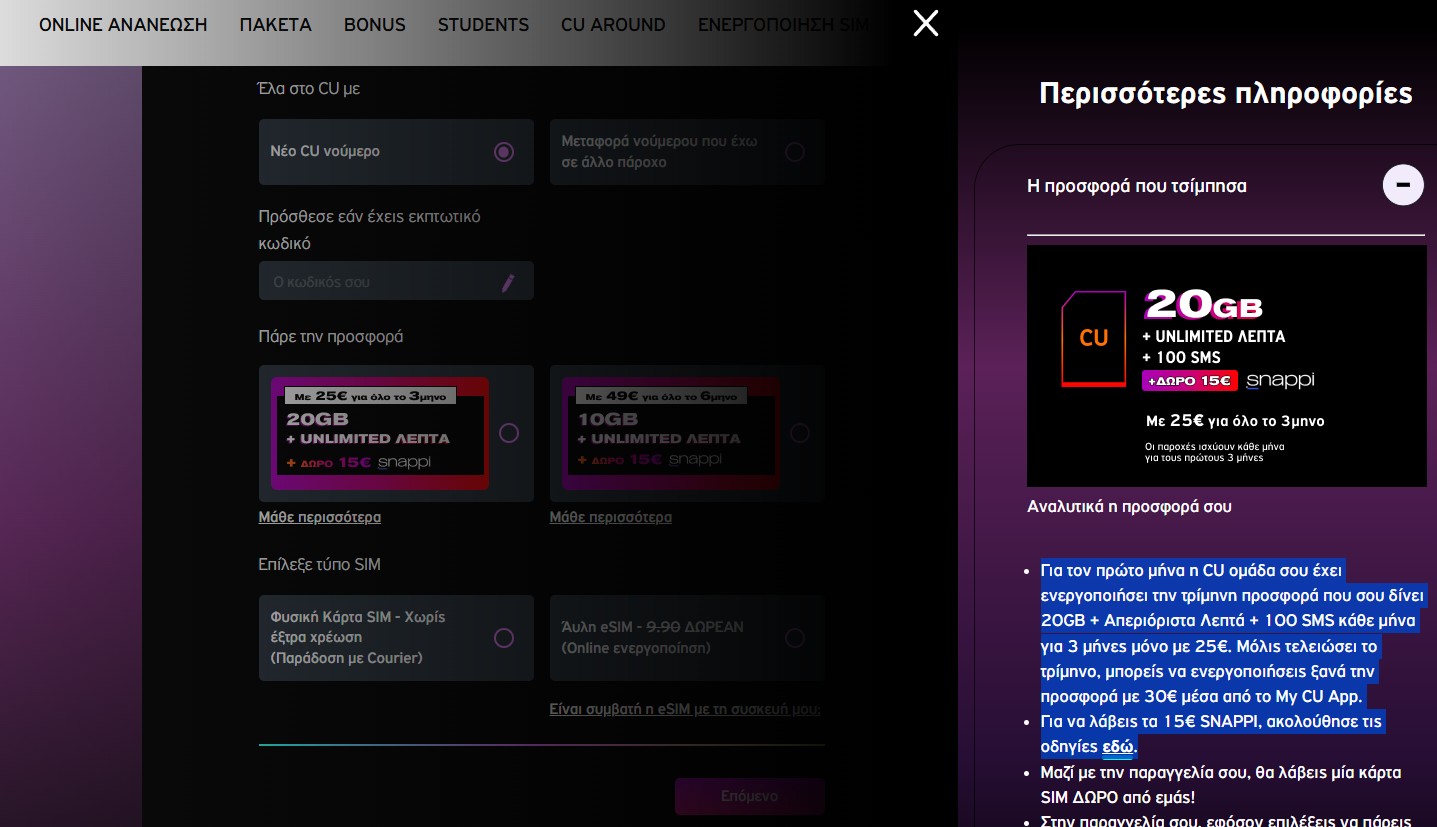Select the physical SIM card radio option

[504, 638]
